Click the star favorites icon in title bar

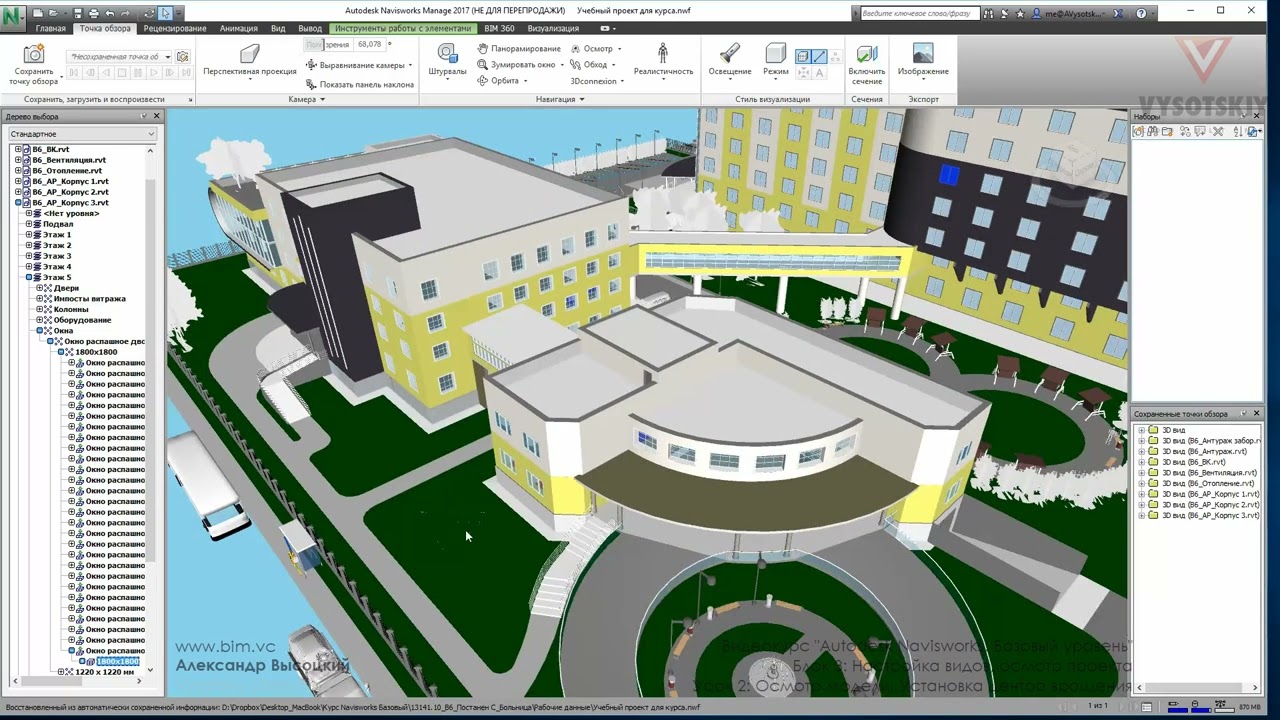(1019, 14)
